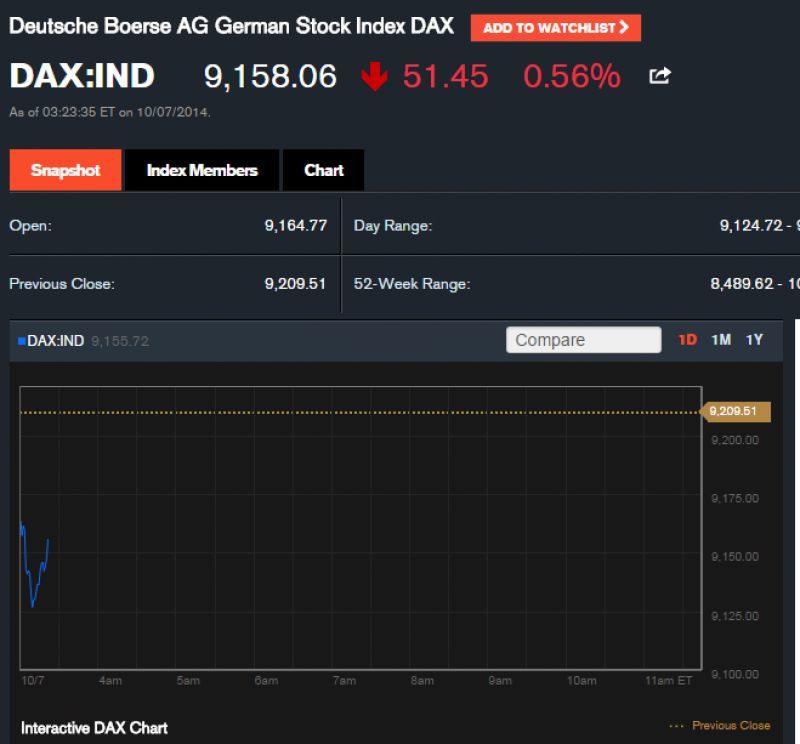Click the Compare input field

[x=584, y=340]
